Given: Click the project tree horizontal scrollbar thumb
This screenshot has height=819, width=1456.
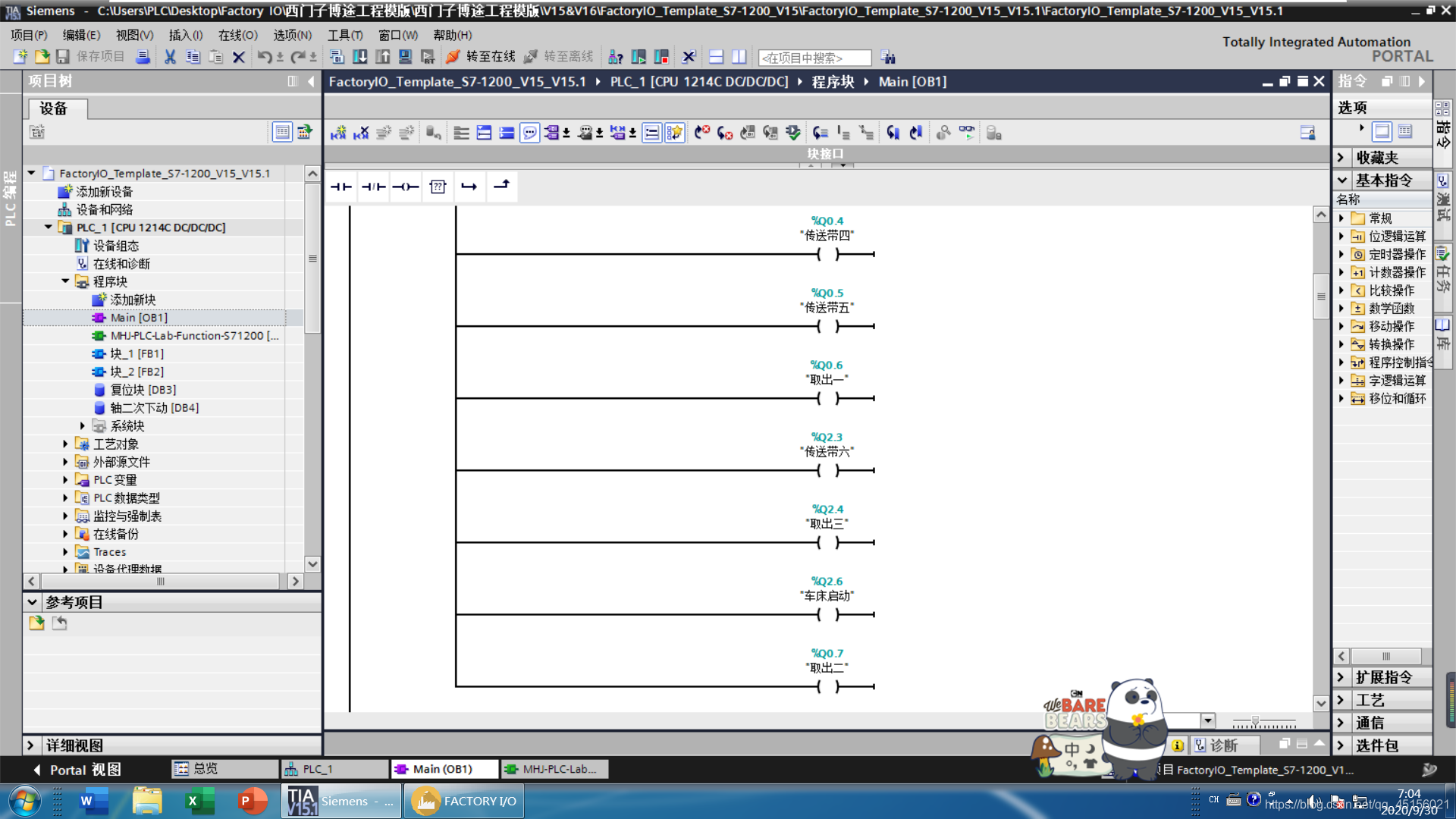Looking at the screenshot, I should pos(160,582).
